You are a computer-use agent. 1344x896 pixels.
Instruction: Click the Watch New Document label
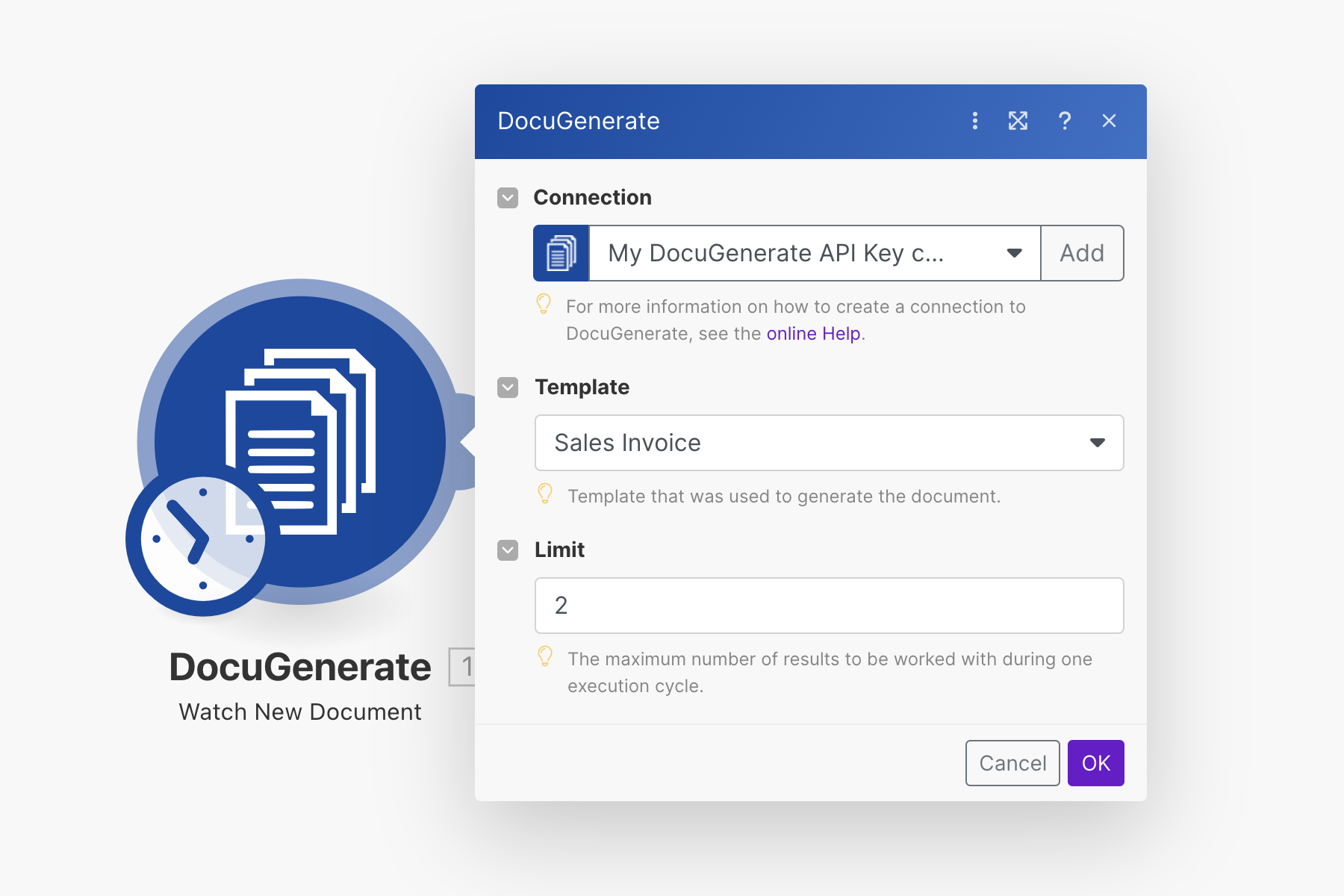[x=300, y=712]
